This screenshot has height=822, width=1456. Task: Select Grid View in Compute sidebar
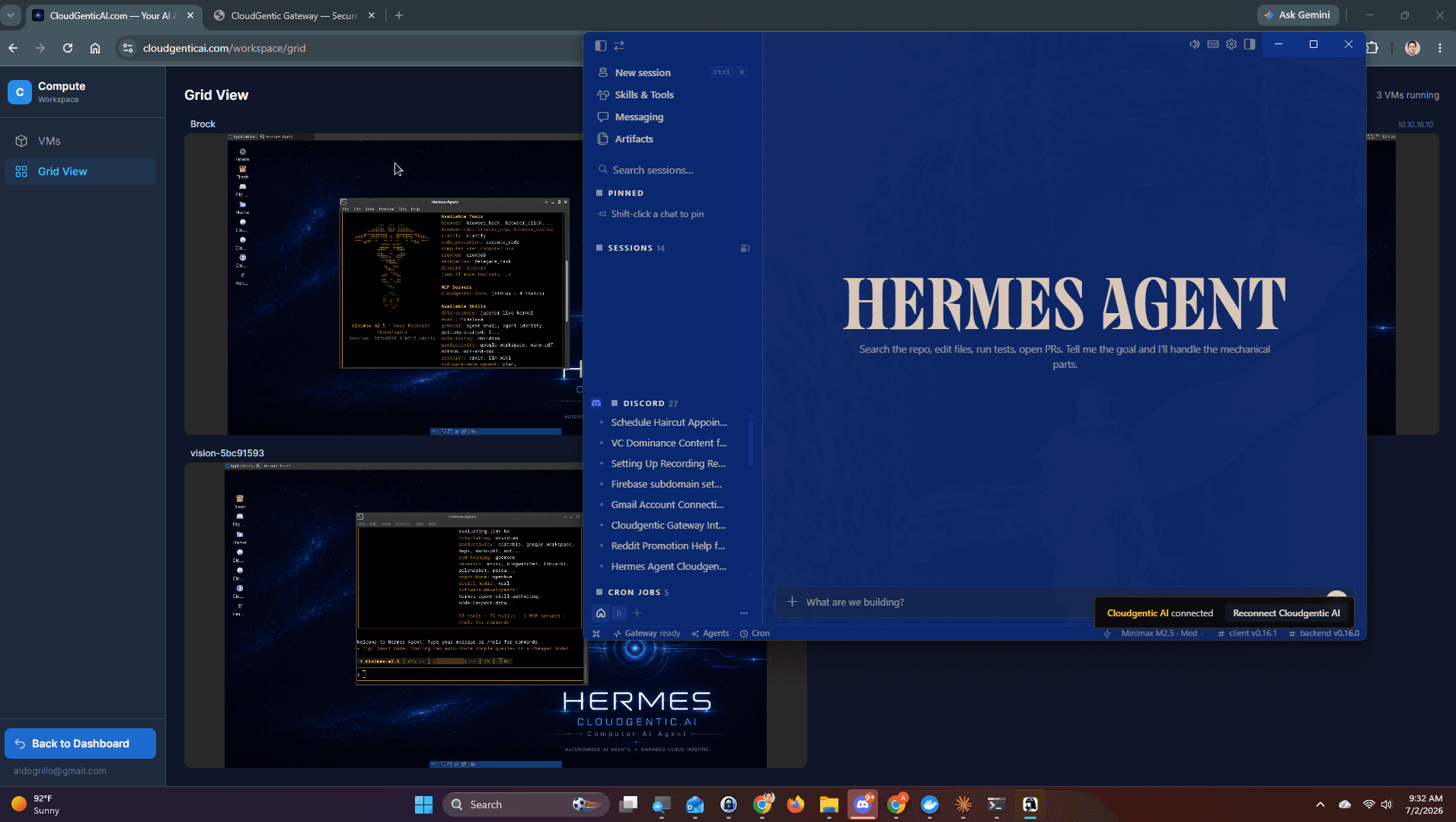tap(81, 171)
